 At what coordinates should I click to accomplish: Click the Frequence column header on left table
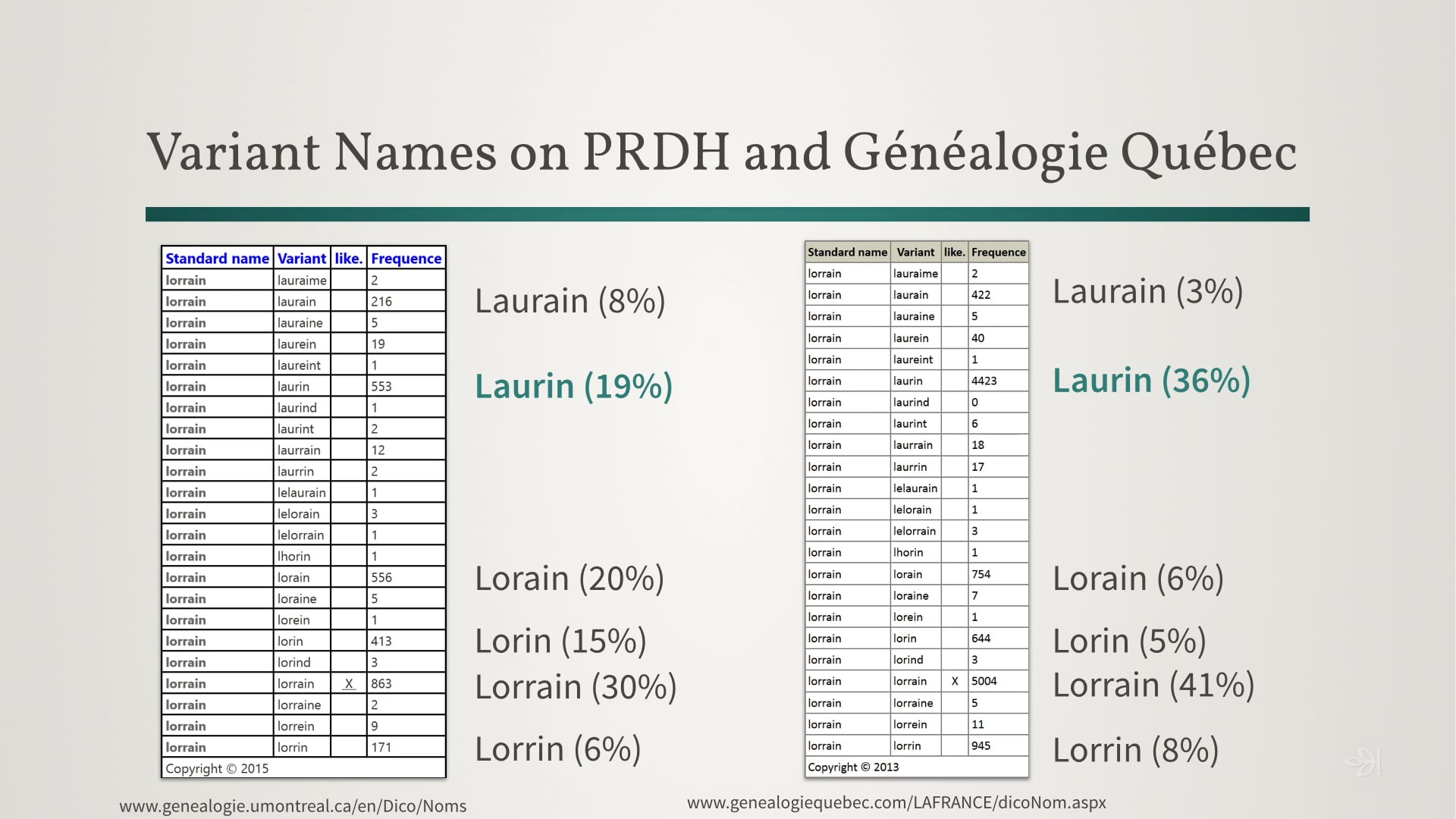click(x=406, y=259)
